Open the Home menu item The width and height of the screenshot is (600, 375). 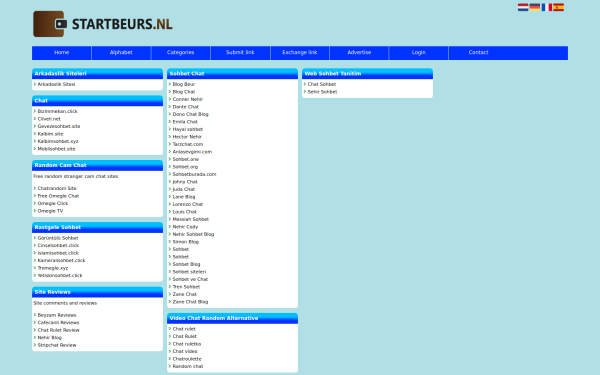[x=62, y=52]
